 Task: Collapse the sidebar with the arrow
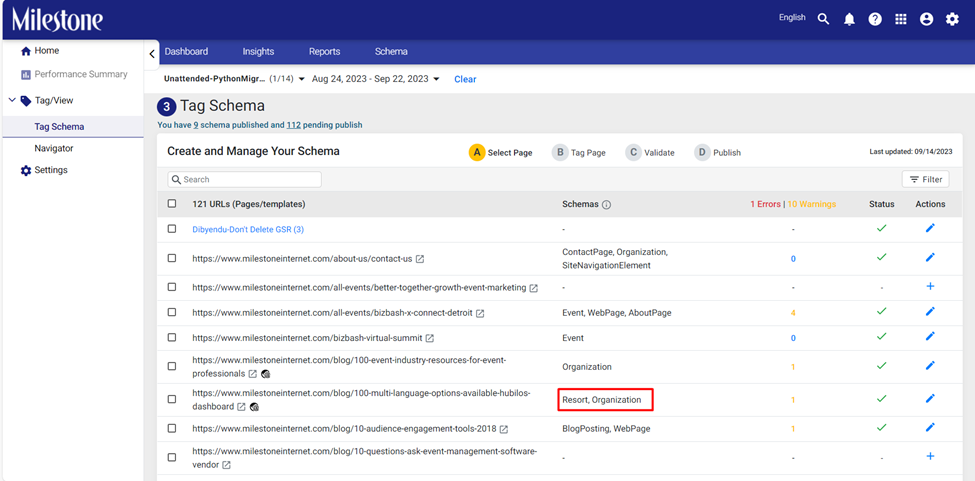pos(152,54)
